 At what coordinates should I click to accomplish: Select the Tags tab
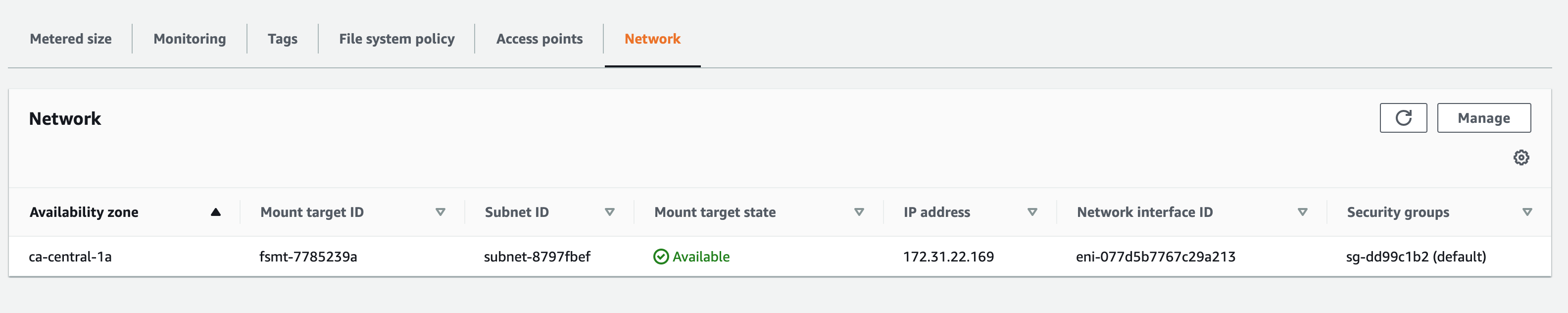coord(283,39)
